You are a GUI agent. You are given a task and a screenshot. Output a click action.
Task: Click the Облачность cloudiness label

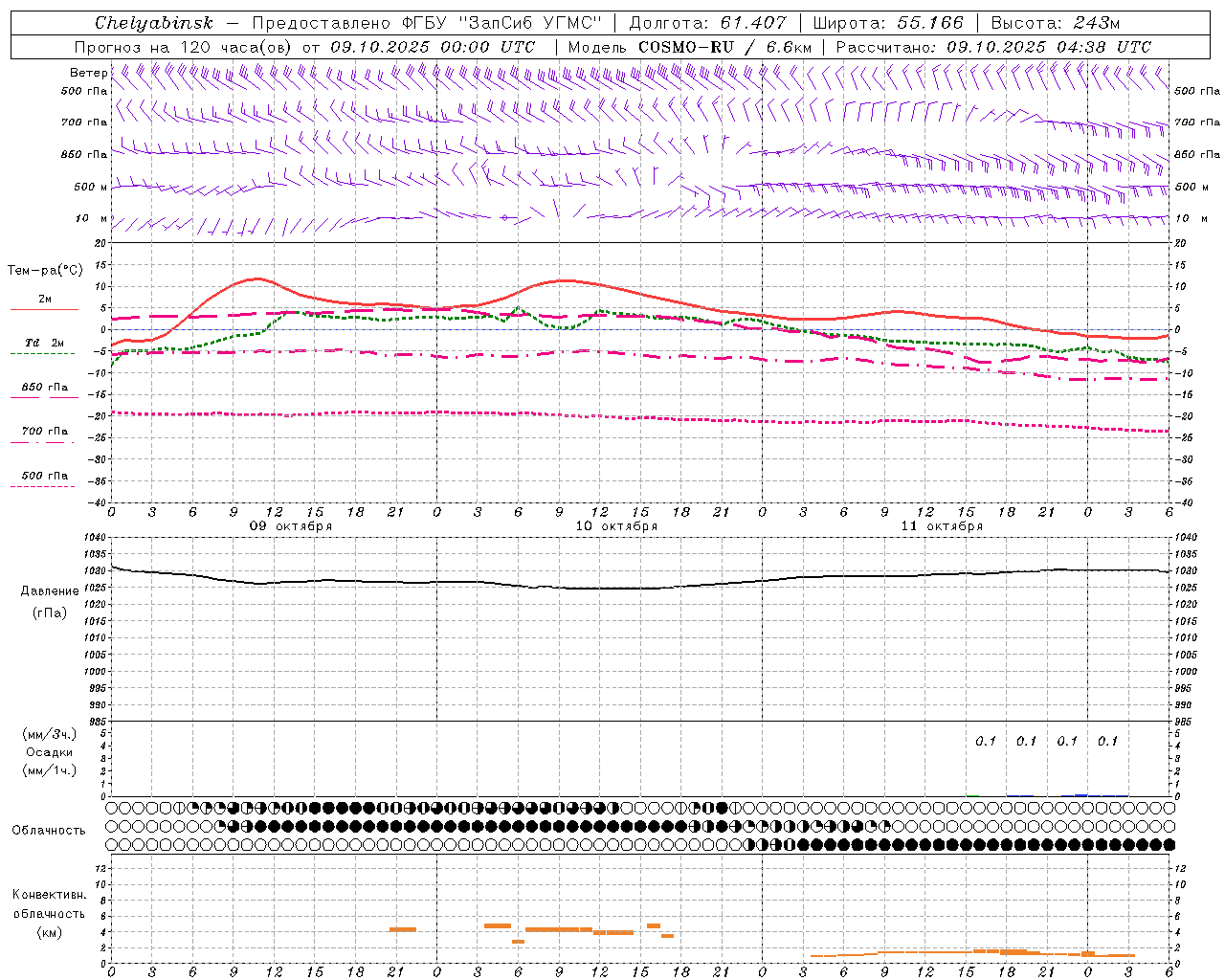pyautogui.click(x=49, y=830)
